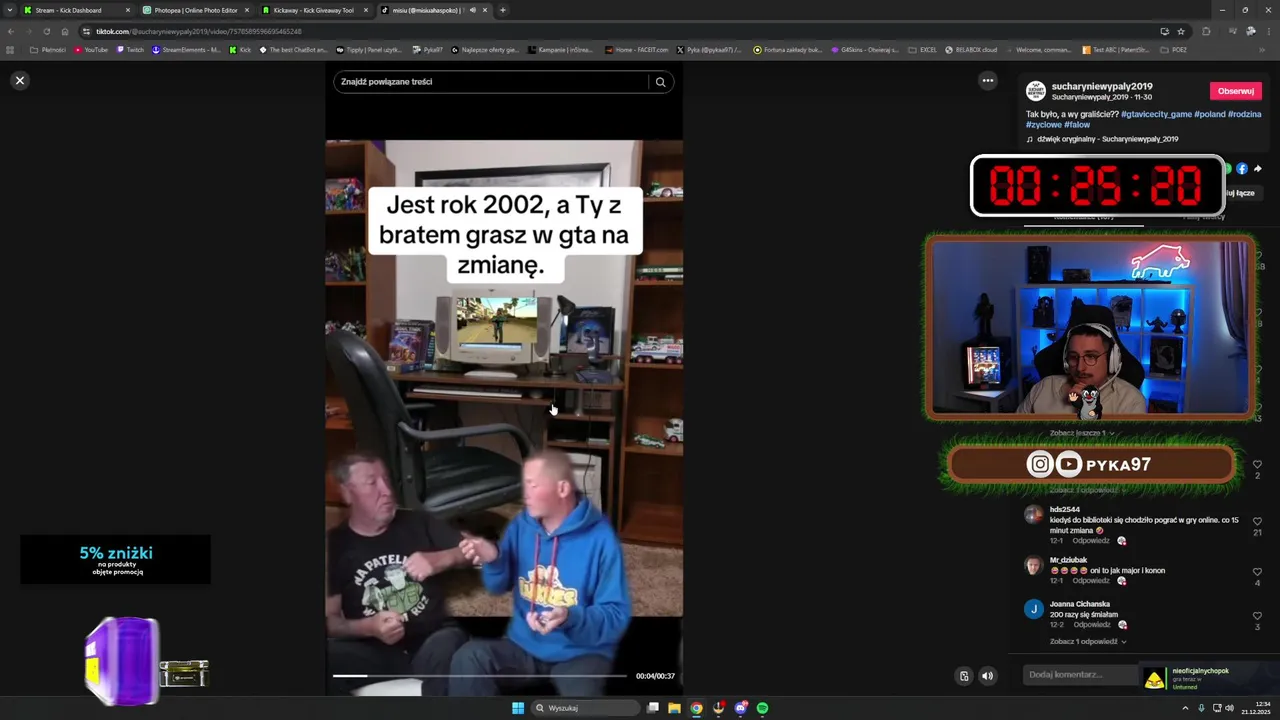Bookmark this page with the star icon
This screenshot has height=720, width=1280.
pos(1180,31)
